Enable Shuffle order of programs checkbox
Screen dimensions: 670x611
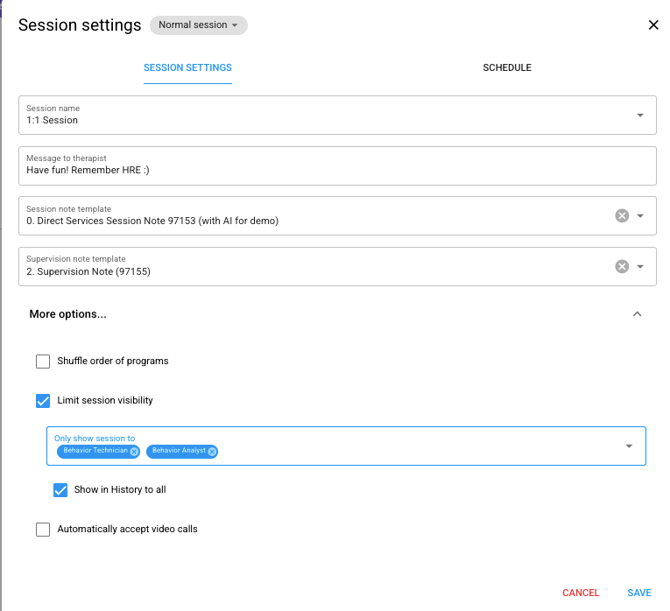tap(43, 361)
